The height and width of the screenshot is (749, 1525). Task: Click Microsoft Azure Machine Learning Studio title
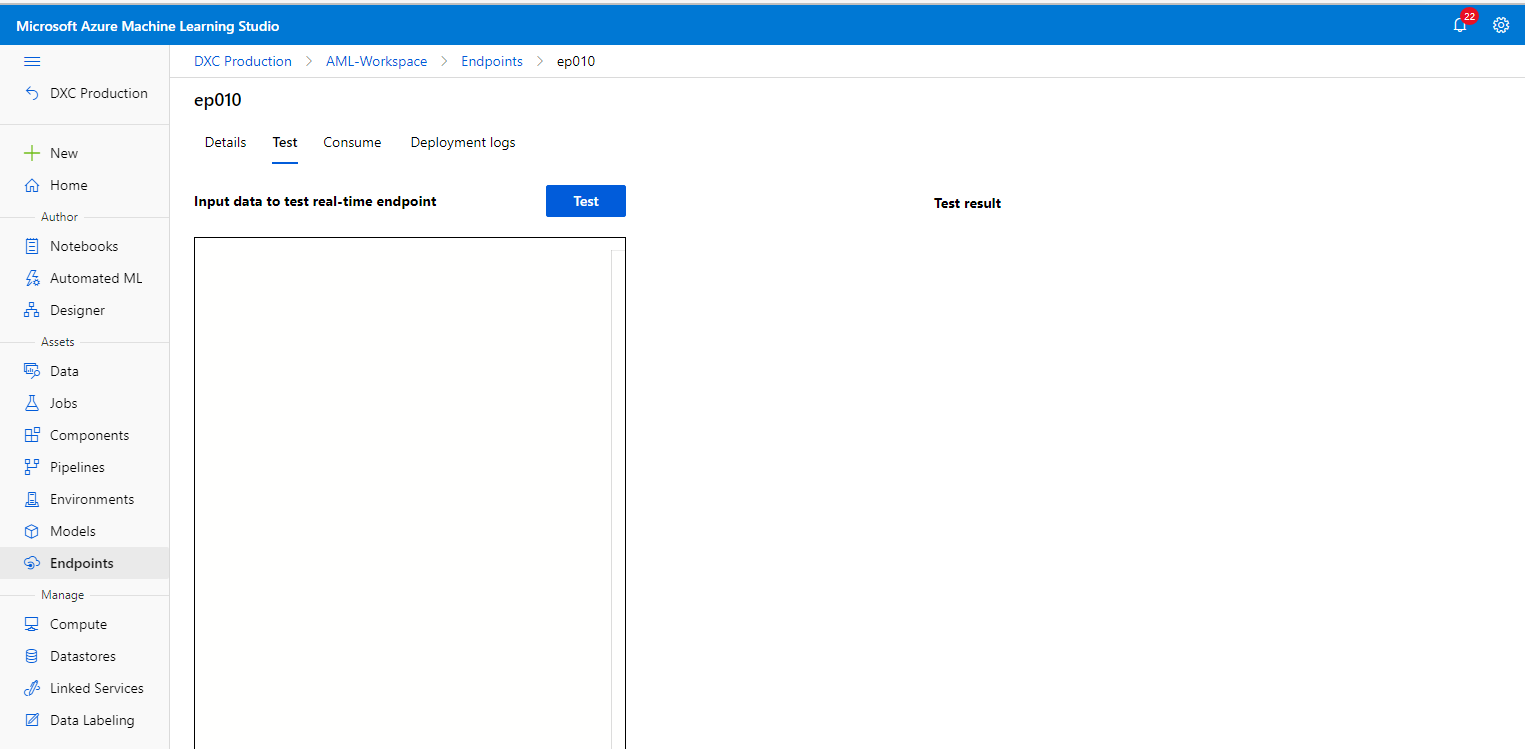point(148,26)
